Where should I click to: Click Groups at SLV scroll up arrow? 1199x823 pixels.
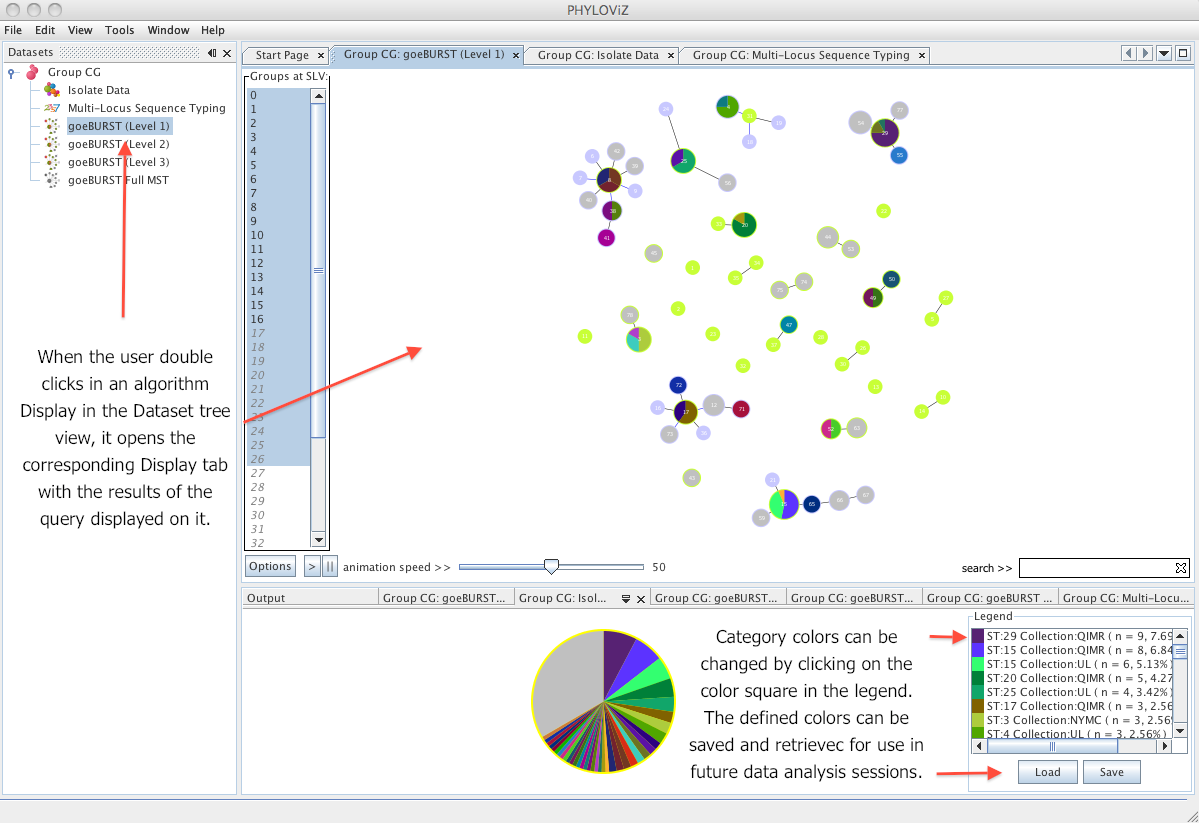(318, 96)
